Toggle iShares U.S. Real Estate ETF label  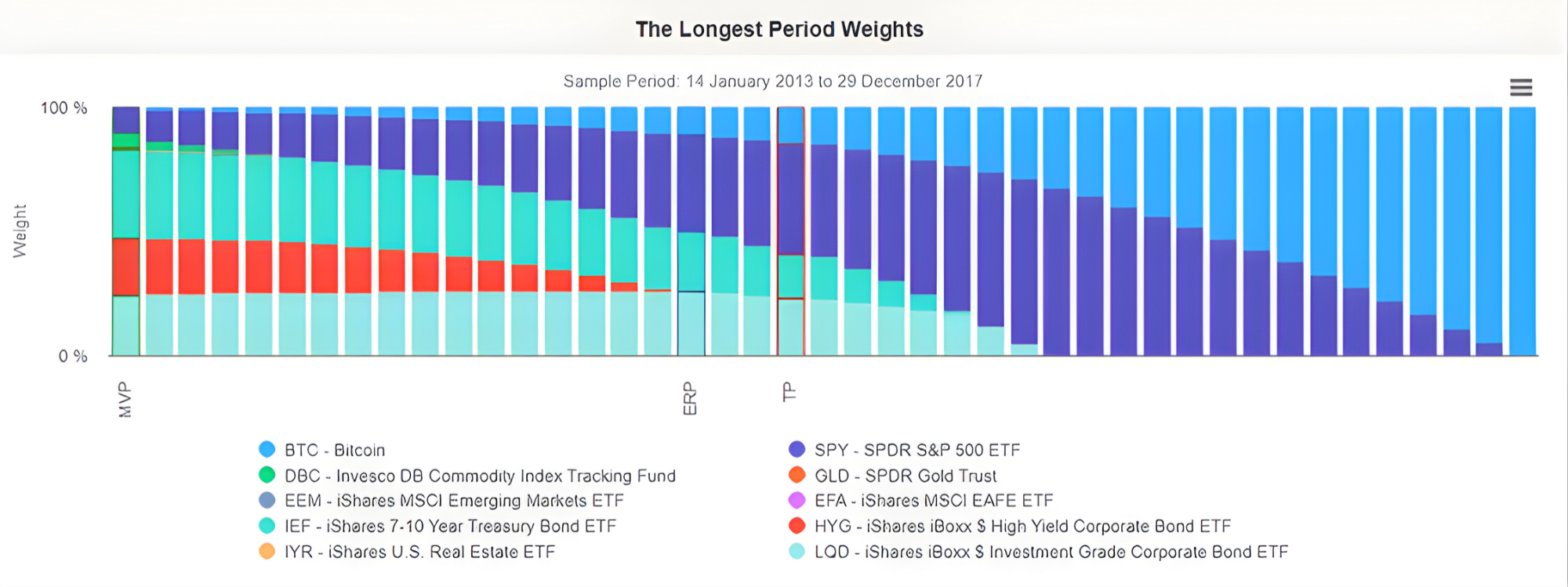point(419,552)
